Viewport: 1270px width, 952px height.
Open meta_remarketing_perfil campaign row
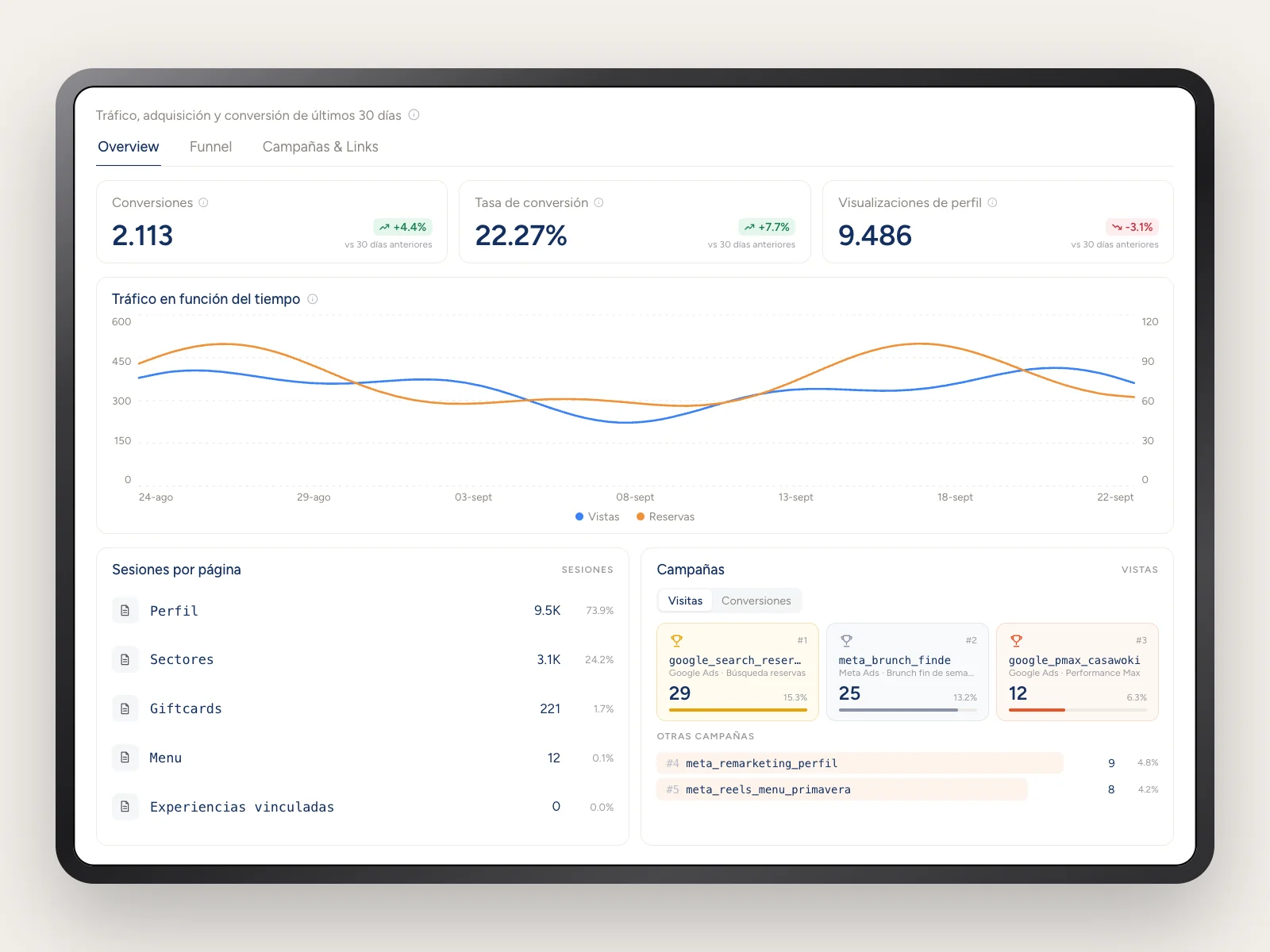(907, 763)
